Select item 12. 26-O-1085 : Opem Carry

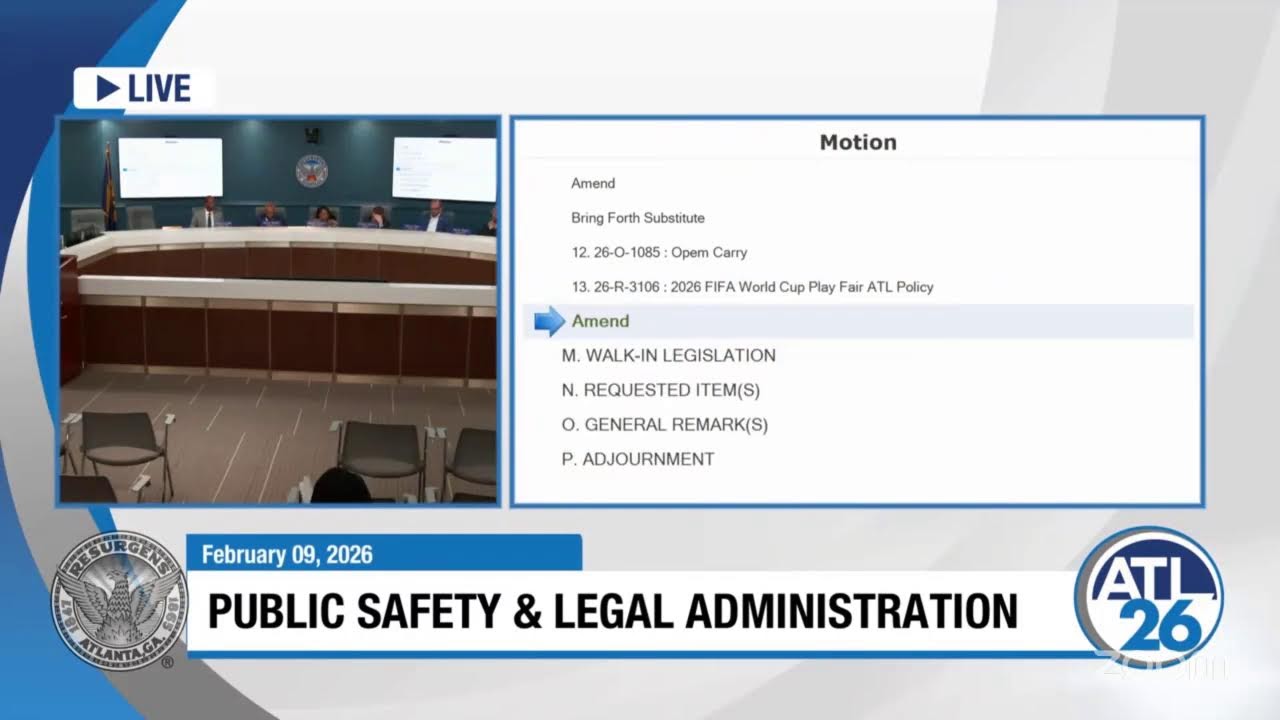click(659, 252)
